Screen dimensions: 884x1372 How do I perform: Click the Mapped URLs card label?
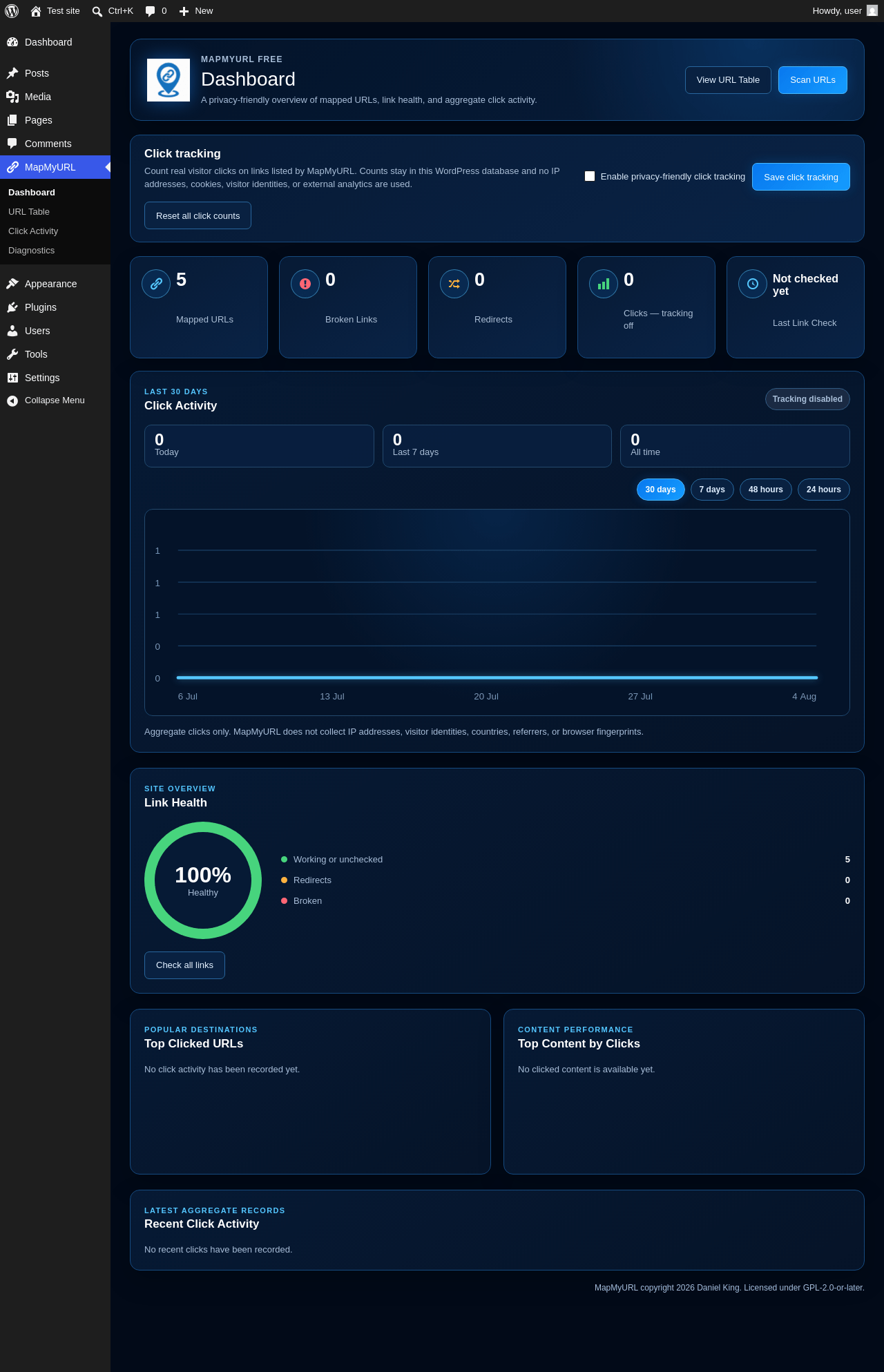pyautogui.click(x=204, y=320)
